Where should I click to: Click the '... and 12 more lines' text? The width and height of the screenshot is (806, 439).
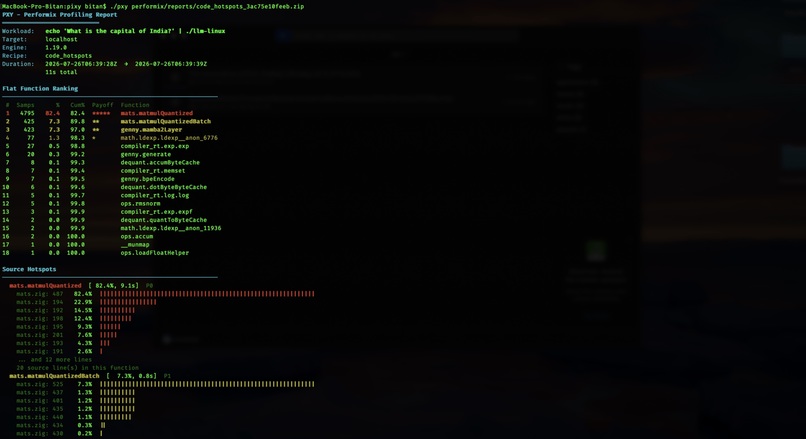tap(54, 360)
